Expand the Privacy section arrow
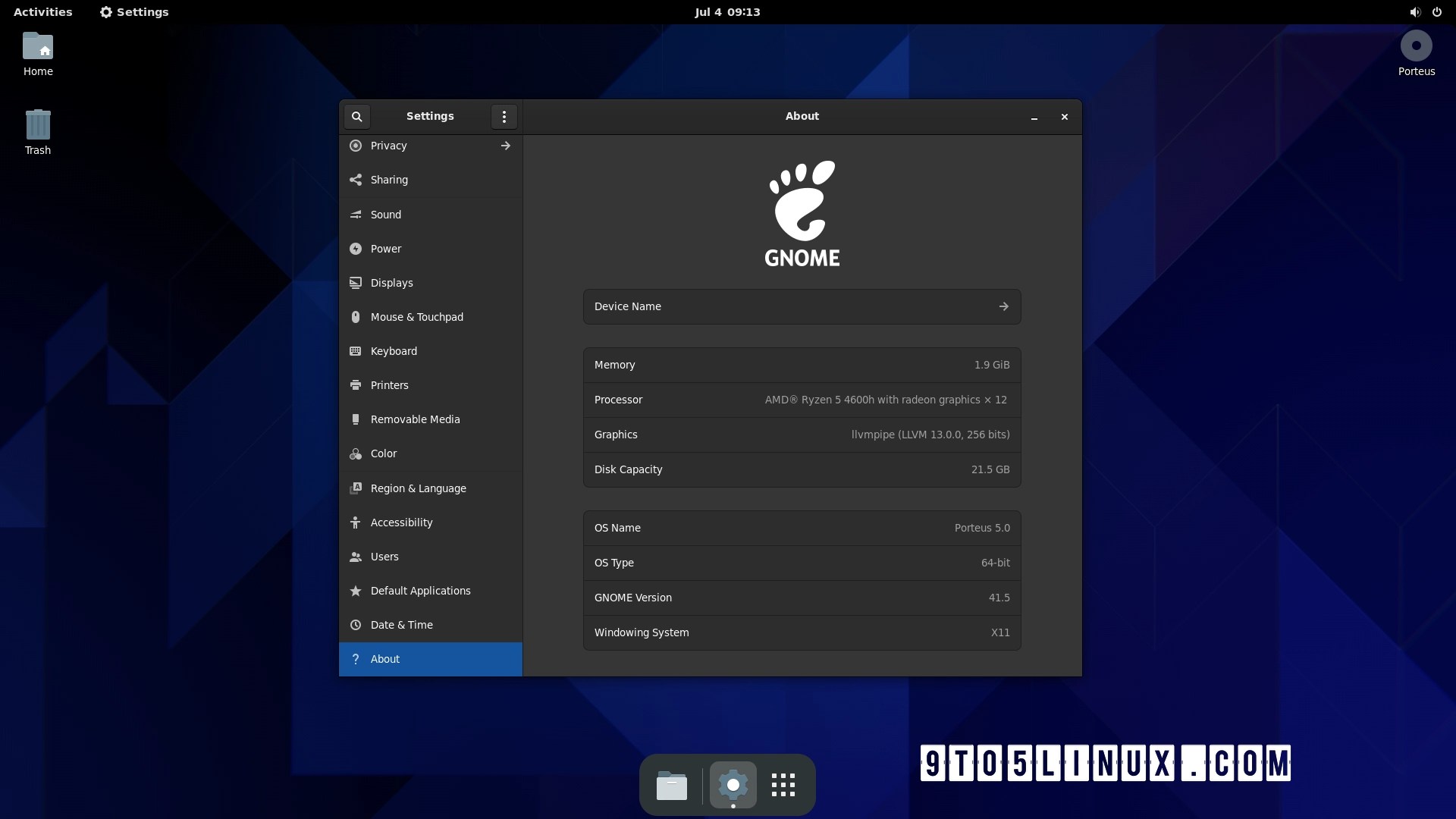The image size is (1456, 819). click(x=505, y=146)
